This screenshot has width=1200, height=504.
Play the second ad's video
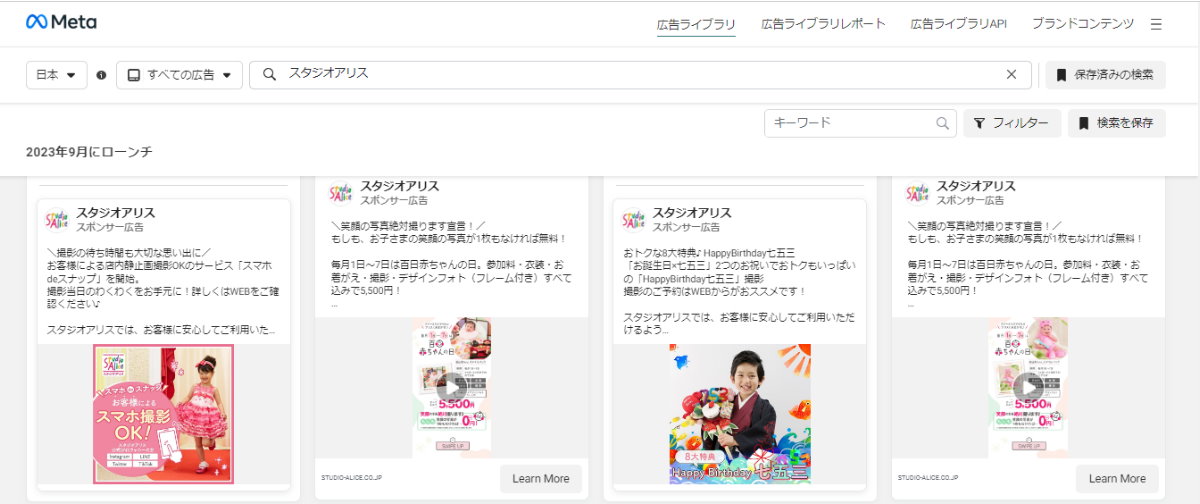tap(452, 387)
